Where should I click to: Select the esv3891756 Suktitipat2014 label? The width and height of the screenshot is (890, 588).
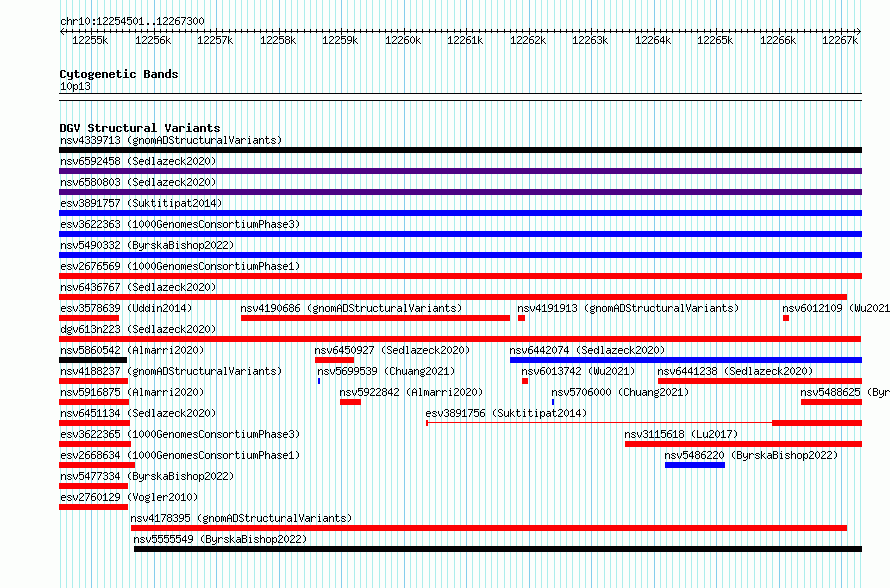tap(506, 413)
